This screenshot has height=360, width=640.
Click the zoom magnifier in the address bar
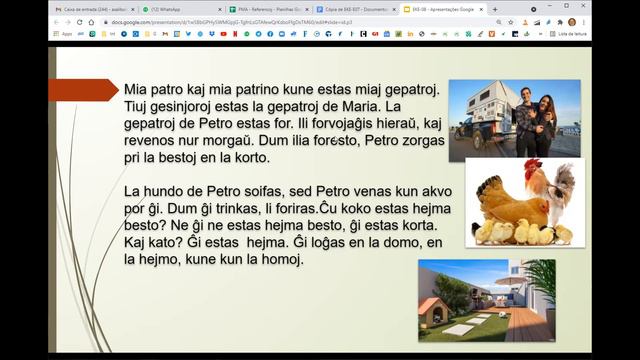click(499, 22)
